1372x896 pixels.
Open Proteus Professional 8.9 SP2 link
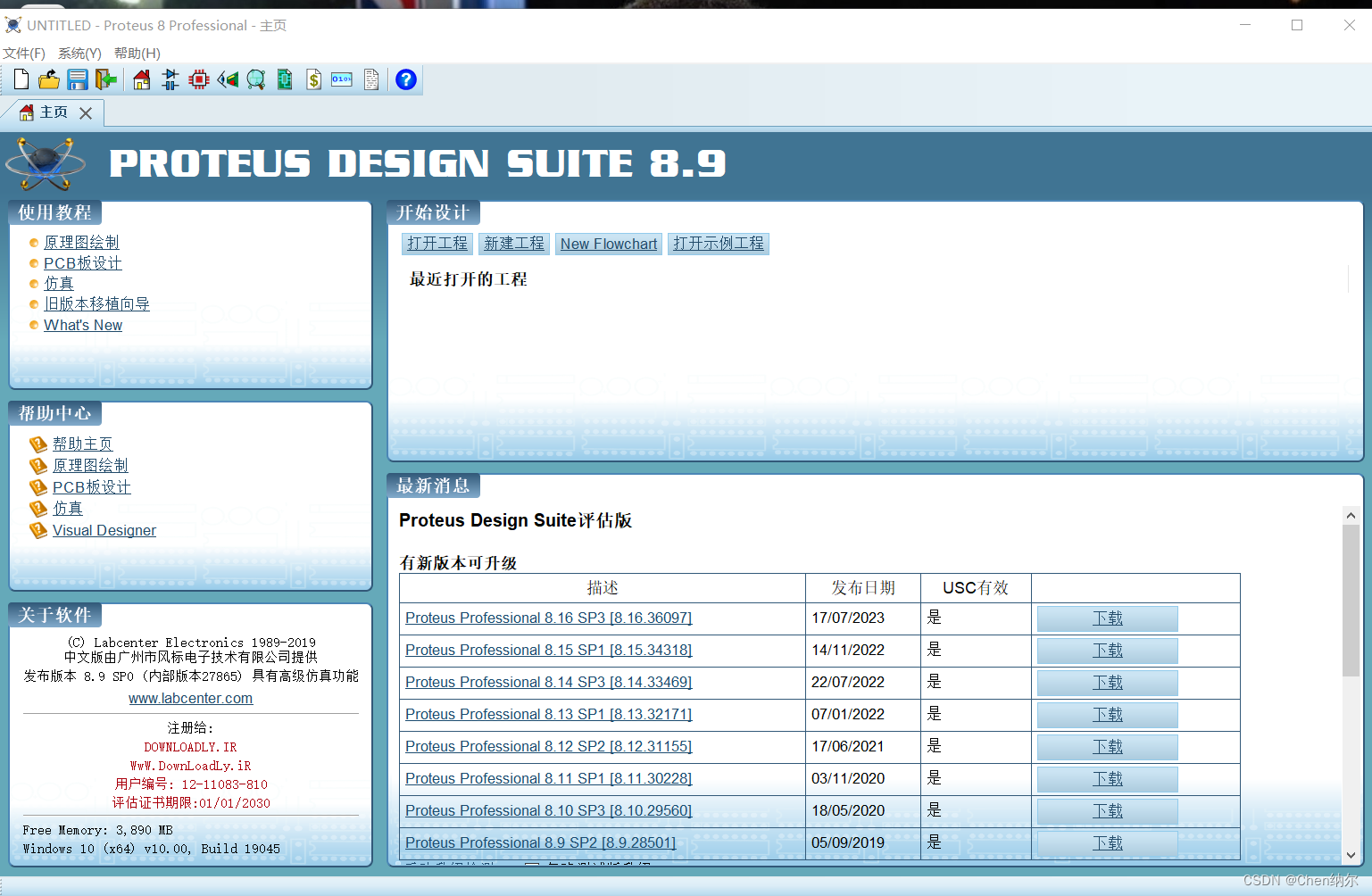[541, 842]
